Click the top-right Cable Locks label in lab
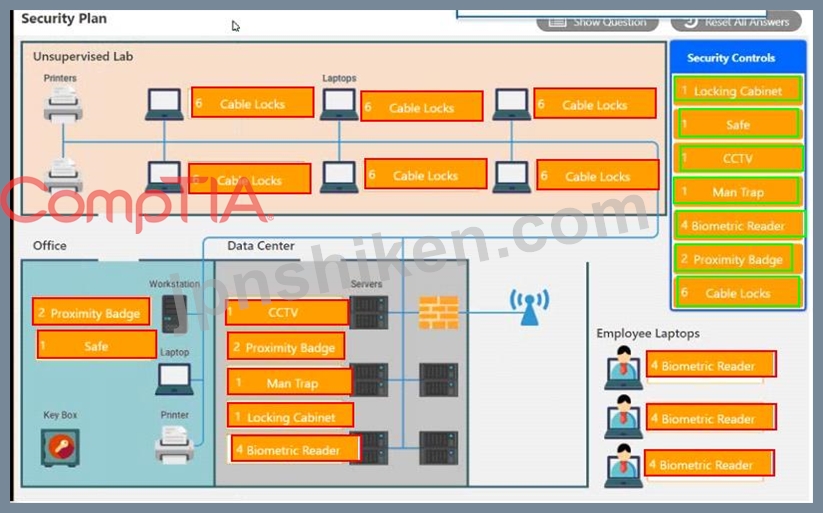This screenshot has height=513, width=823. point(595,104)
